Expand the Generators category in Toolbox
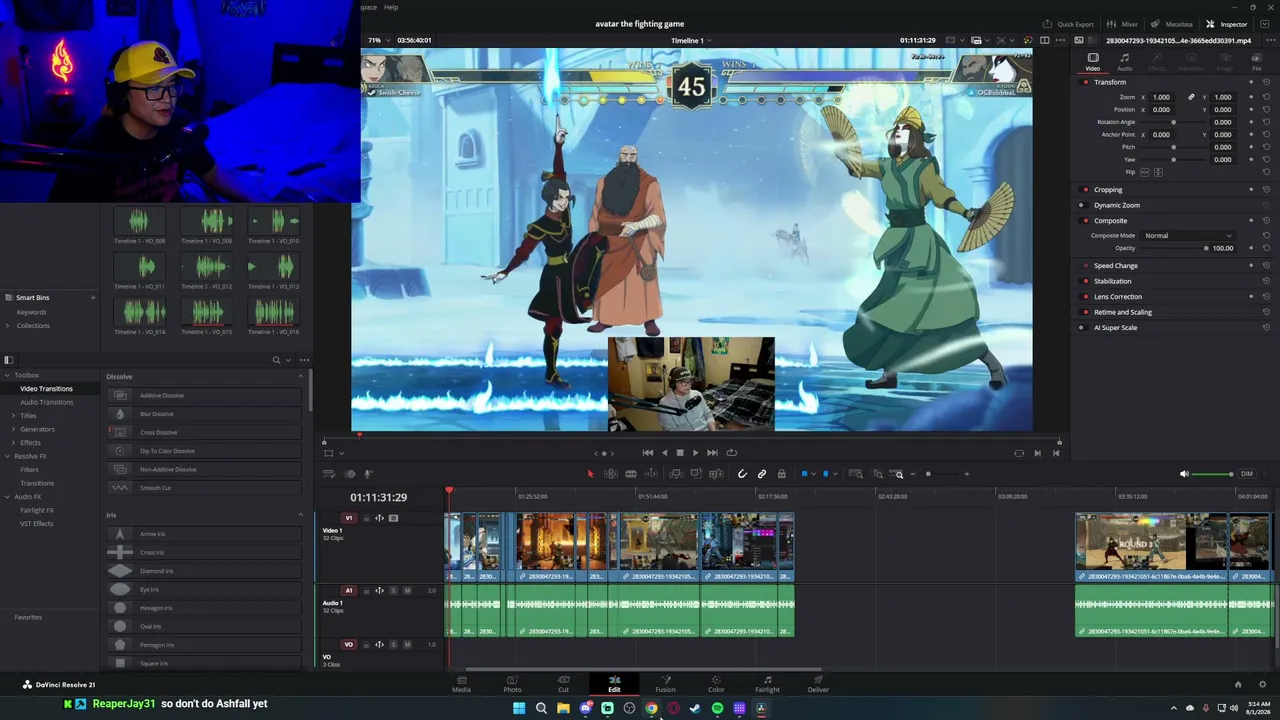Screen dimensions: 1280x720 pyautogui.click(x=13, y=429)
